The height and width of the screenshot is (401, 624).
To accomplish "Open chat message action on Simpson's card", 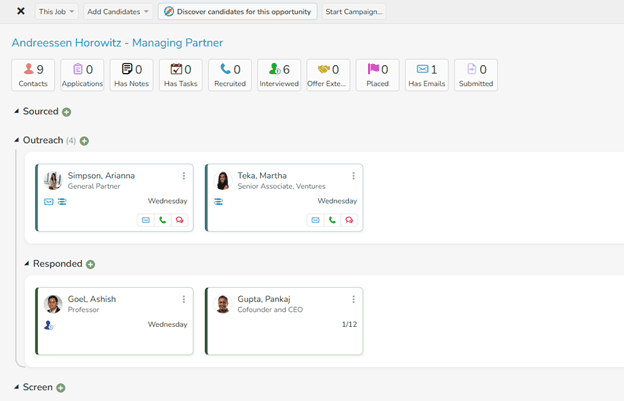I will pyautogui.click(x=179, y=220).
